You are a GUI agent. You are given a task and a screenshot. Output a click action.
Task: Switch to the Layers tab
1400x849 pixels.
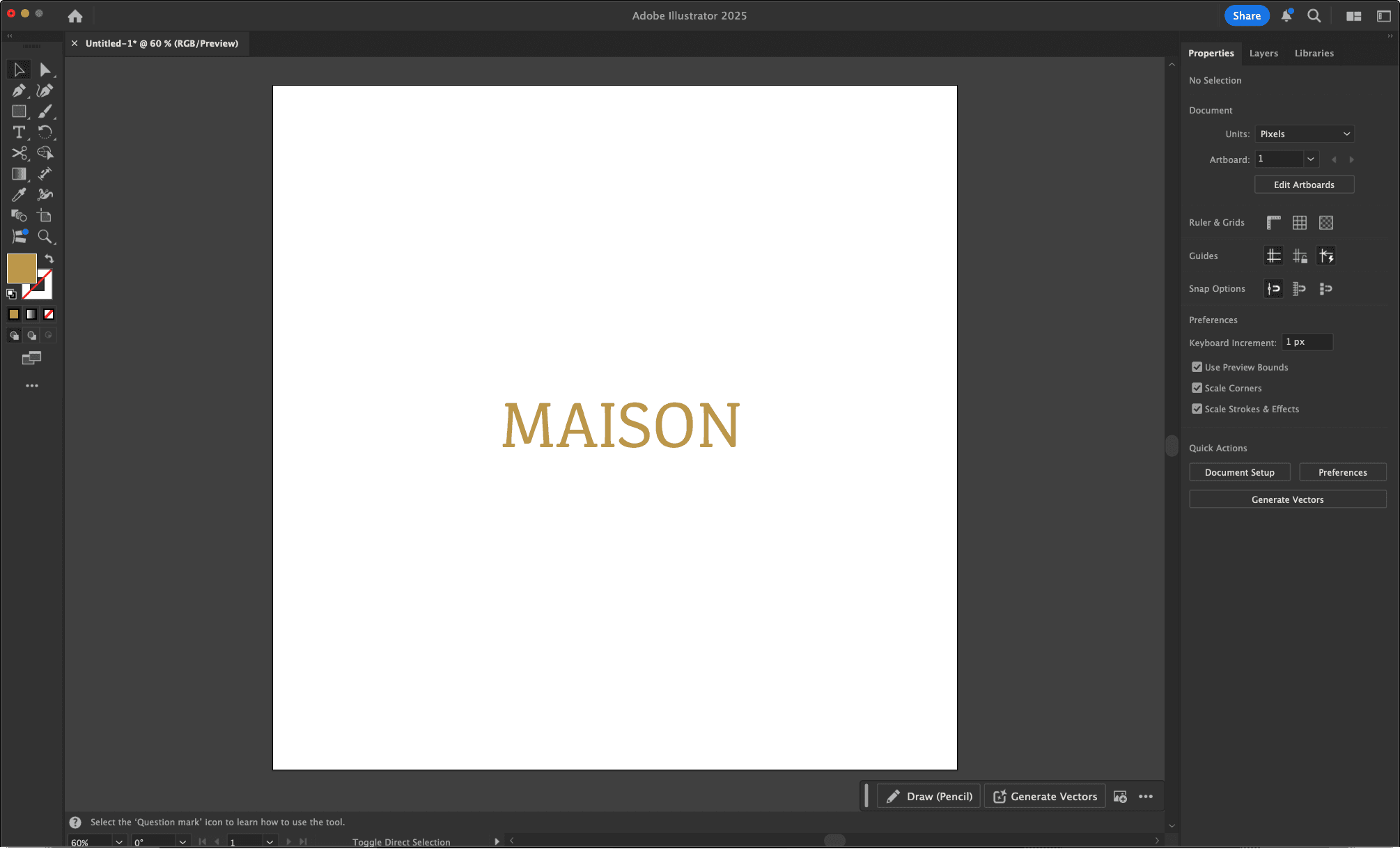pyautogui.click(x=1263, y=54)
